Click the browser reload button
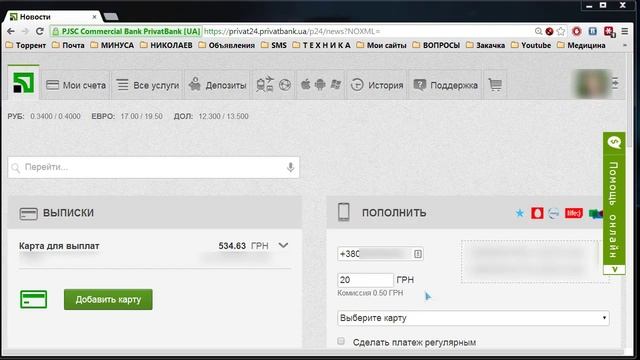The width and height of the screenshot is (640, 360). [40, 31]
